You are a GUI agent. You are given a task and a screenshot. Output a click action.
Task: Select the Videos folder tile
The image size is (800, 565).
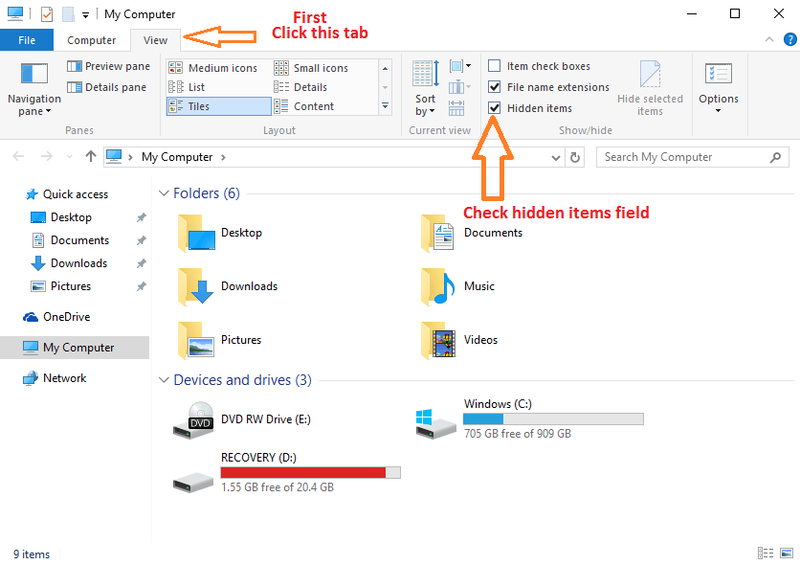pyautogui.click(x=459, y=340)
